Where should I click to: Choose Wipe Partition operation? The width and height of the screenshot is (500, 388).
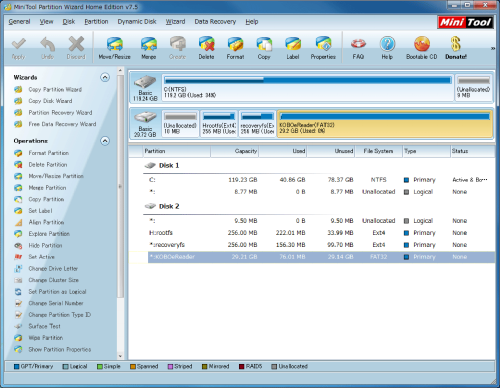[x=46, y=338]
